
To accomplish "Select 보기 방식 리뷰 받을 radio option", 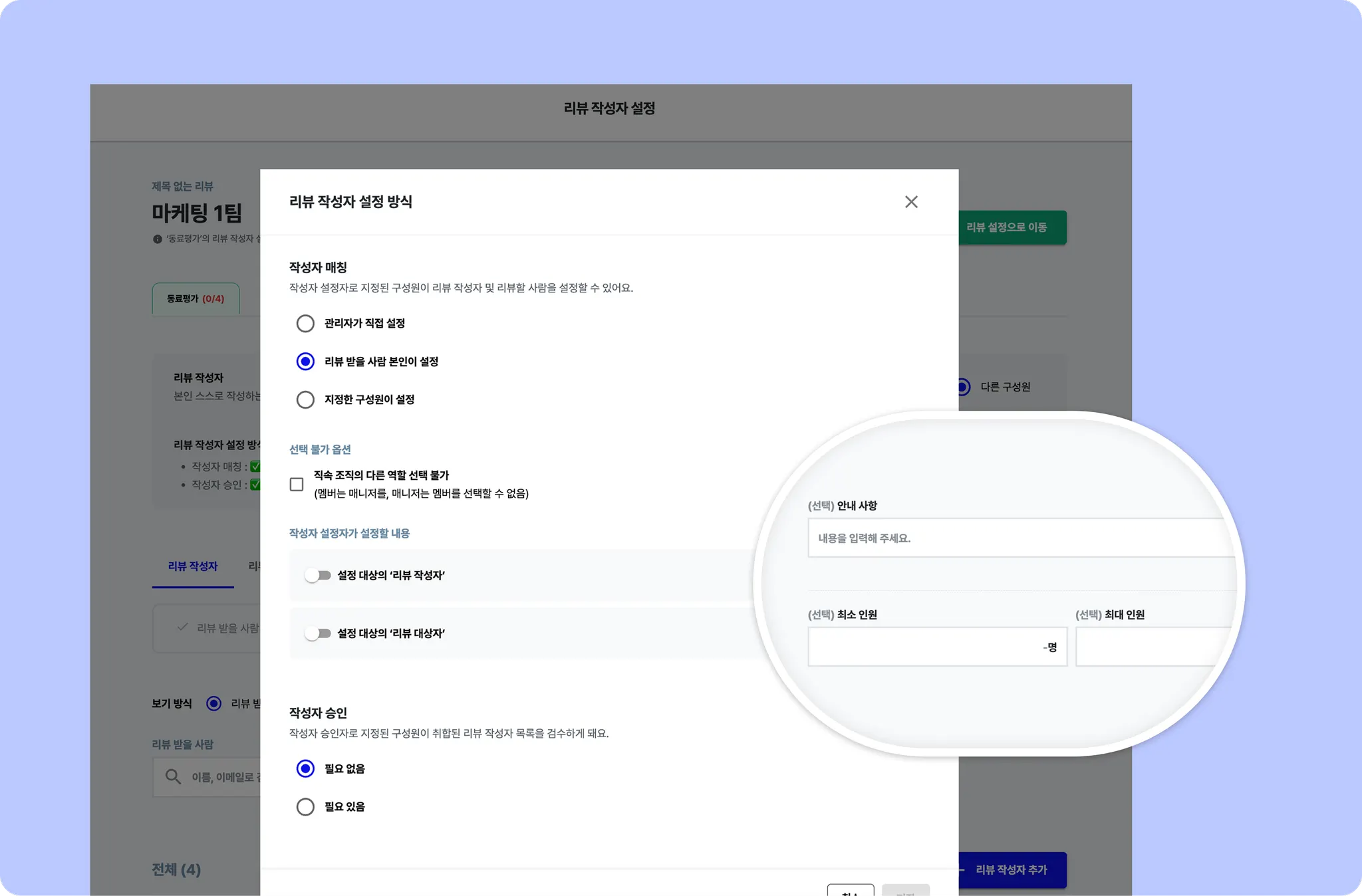I will [x=213, y=703].
